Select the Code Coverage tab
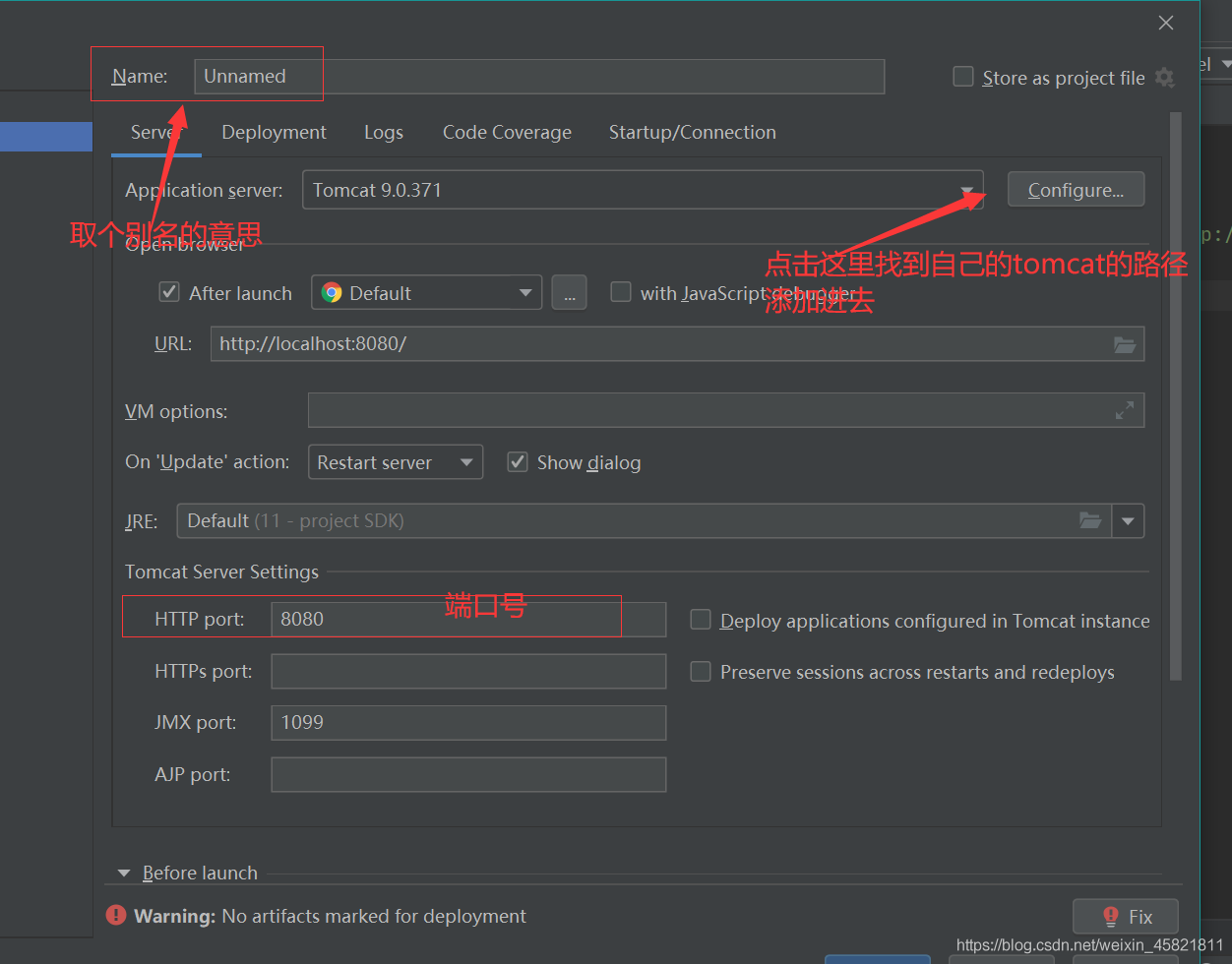The height and width of the screenshot is (964, 1232). [507, 133]
